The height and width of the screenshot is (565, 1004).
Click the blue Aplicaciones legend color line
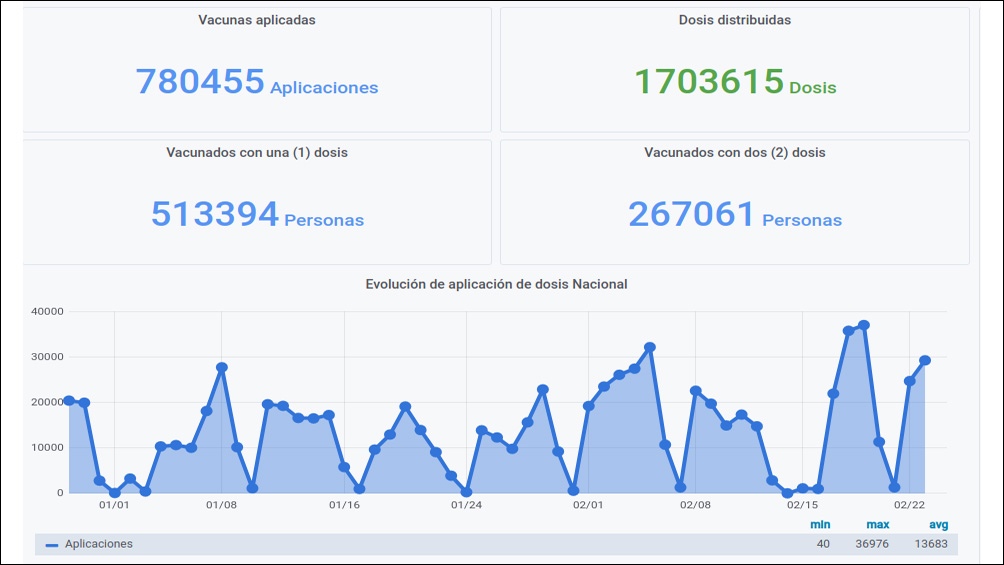(52, 545)
